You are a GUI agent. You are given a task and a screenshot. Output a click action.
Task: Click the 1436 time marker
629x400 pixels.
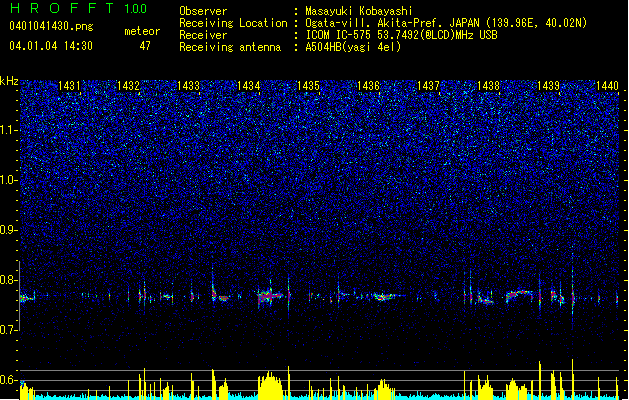tap(368, 86)
